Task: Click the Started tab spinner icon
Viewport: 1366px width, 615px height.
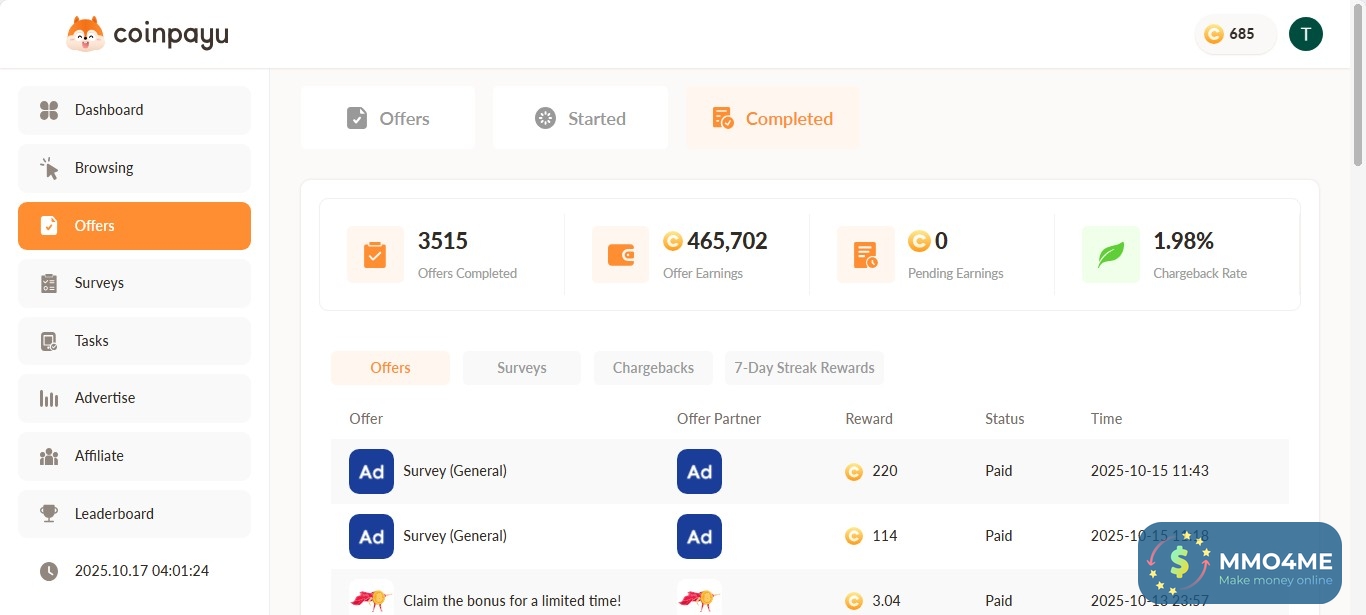Action: [545, 118]
